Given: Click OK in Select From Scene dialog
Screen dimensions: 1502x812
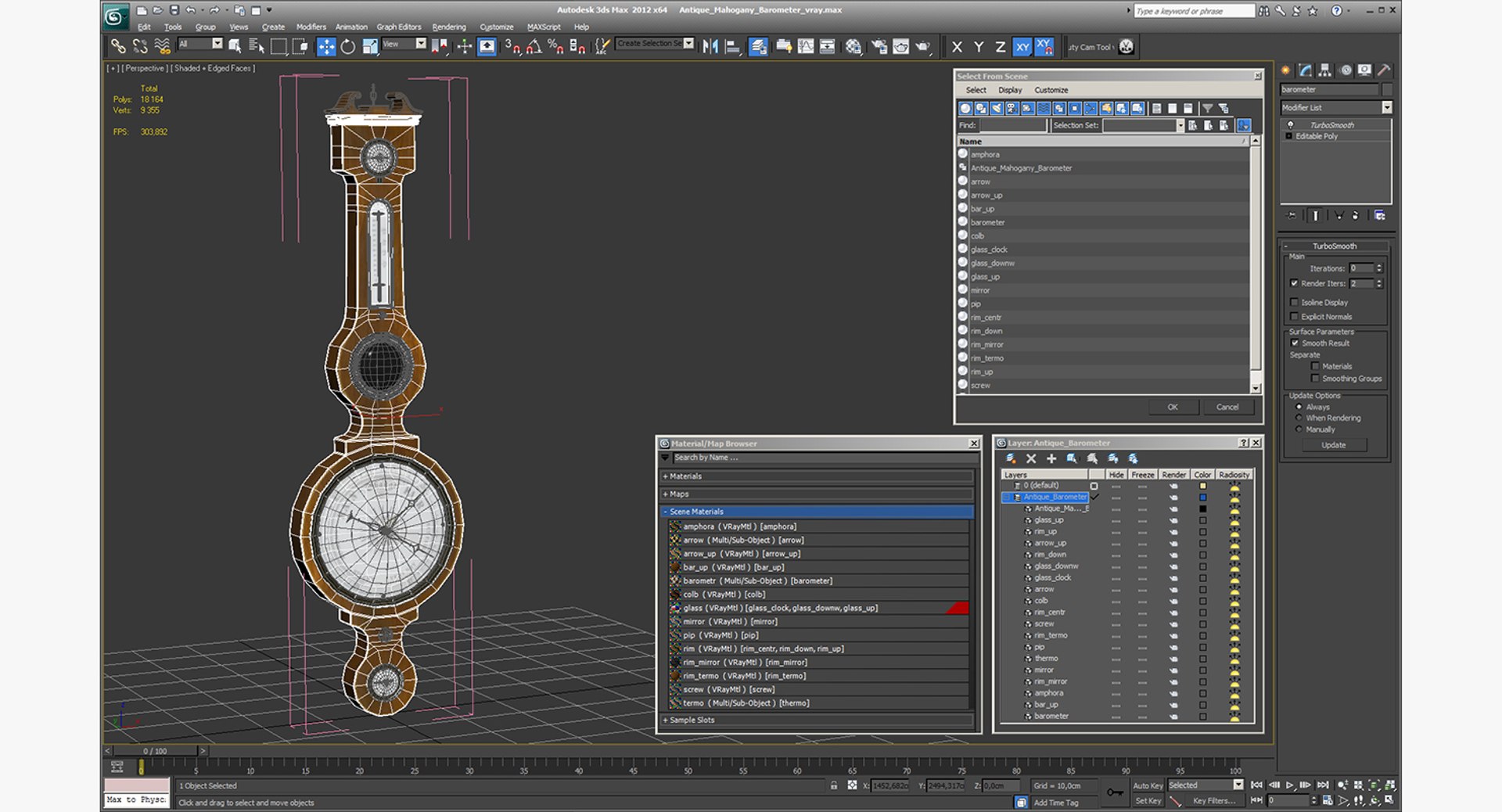Looking at the screenshot, I should click(x=1172, y=407).
